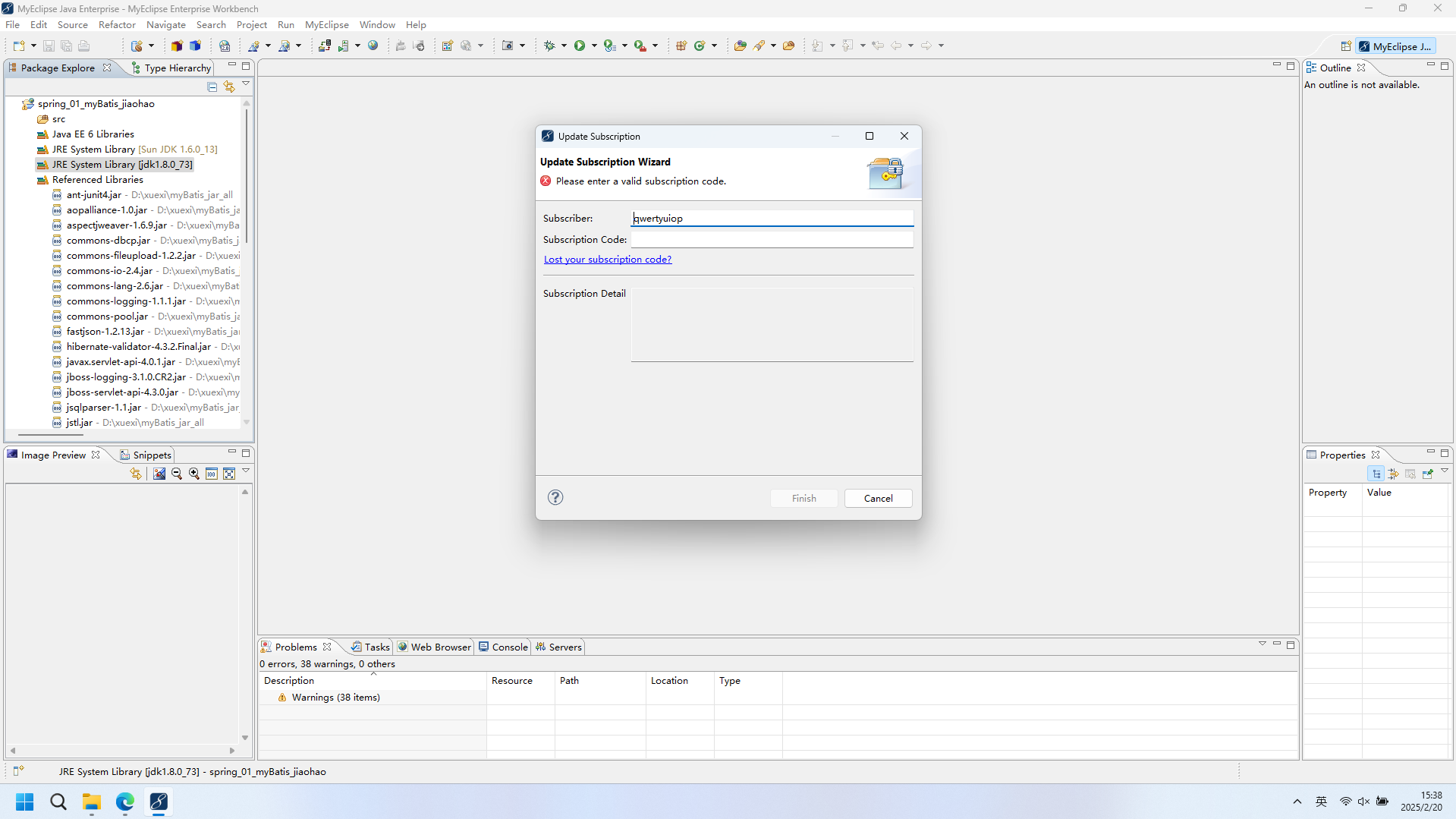Viewport: 1456px width, 819px height.
Task: Click the Resource column header in Problems
Action: click(520, 680)
